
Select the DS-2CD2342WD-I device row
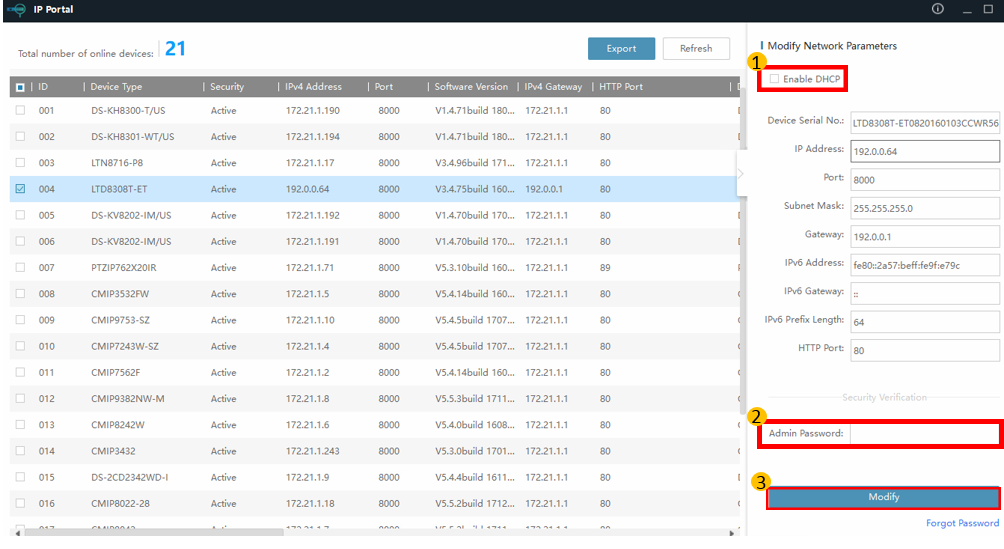point(375,477)
